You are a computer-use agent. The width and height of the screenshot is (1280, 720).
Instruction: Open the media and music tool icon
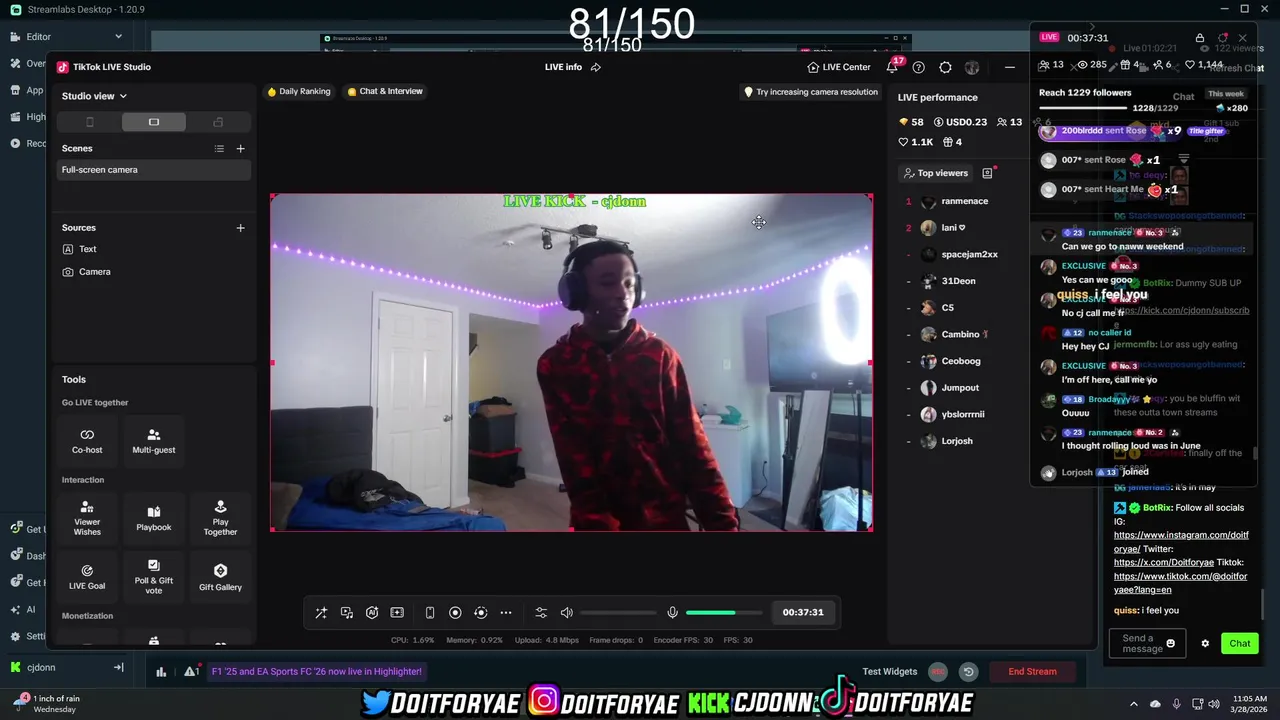coord(346,612)
